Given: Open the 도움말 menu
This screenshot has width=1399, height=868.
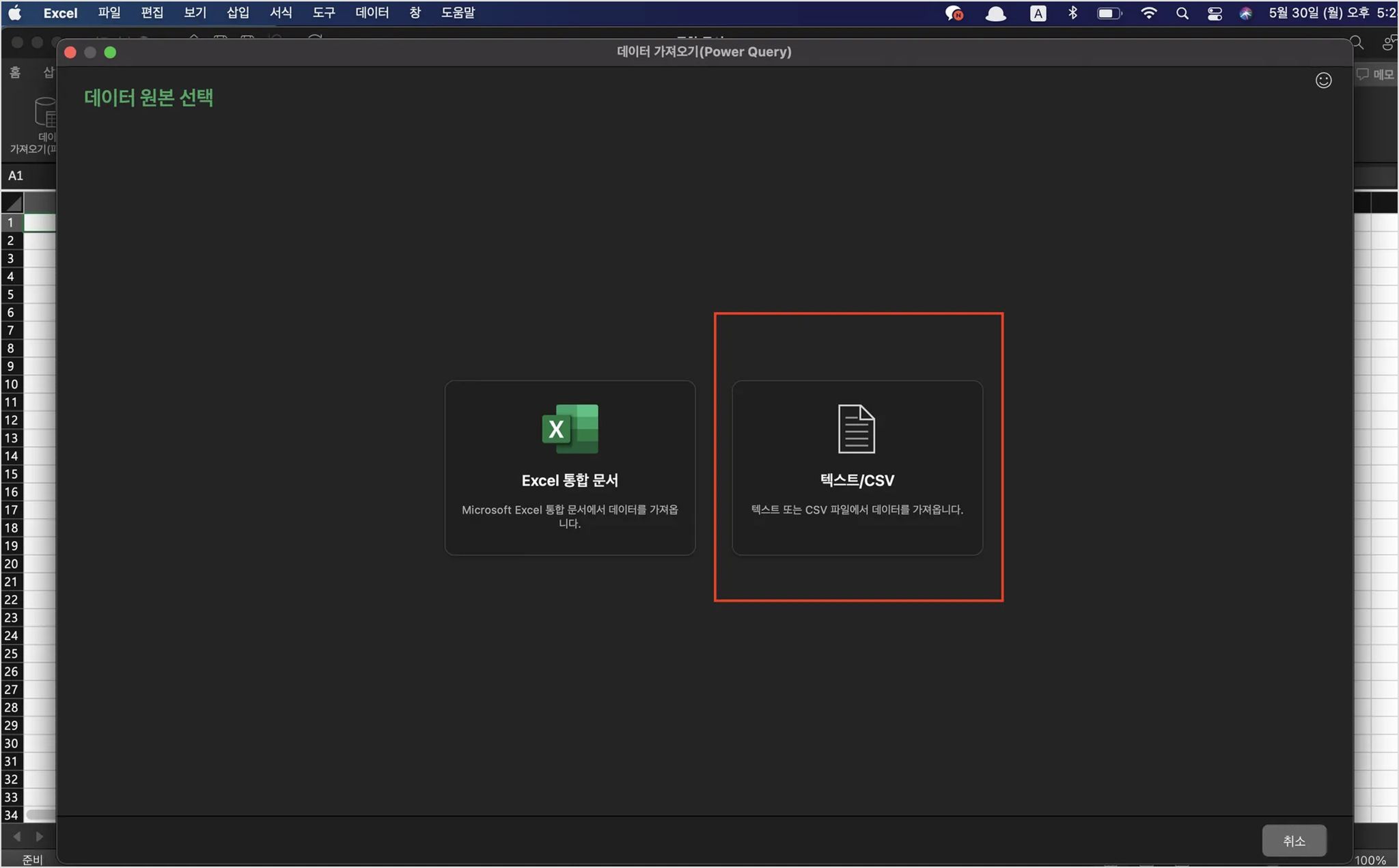Looking at the screenshot, I should [458, 13].
